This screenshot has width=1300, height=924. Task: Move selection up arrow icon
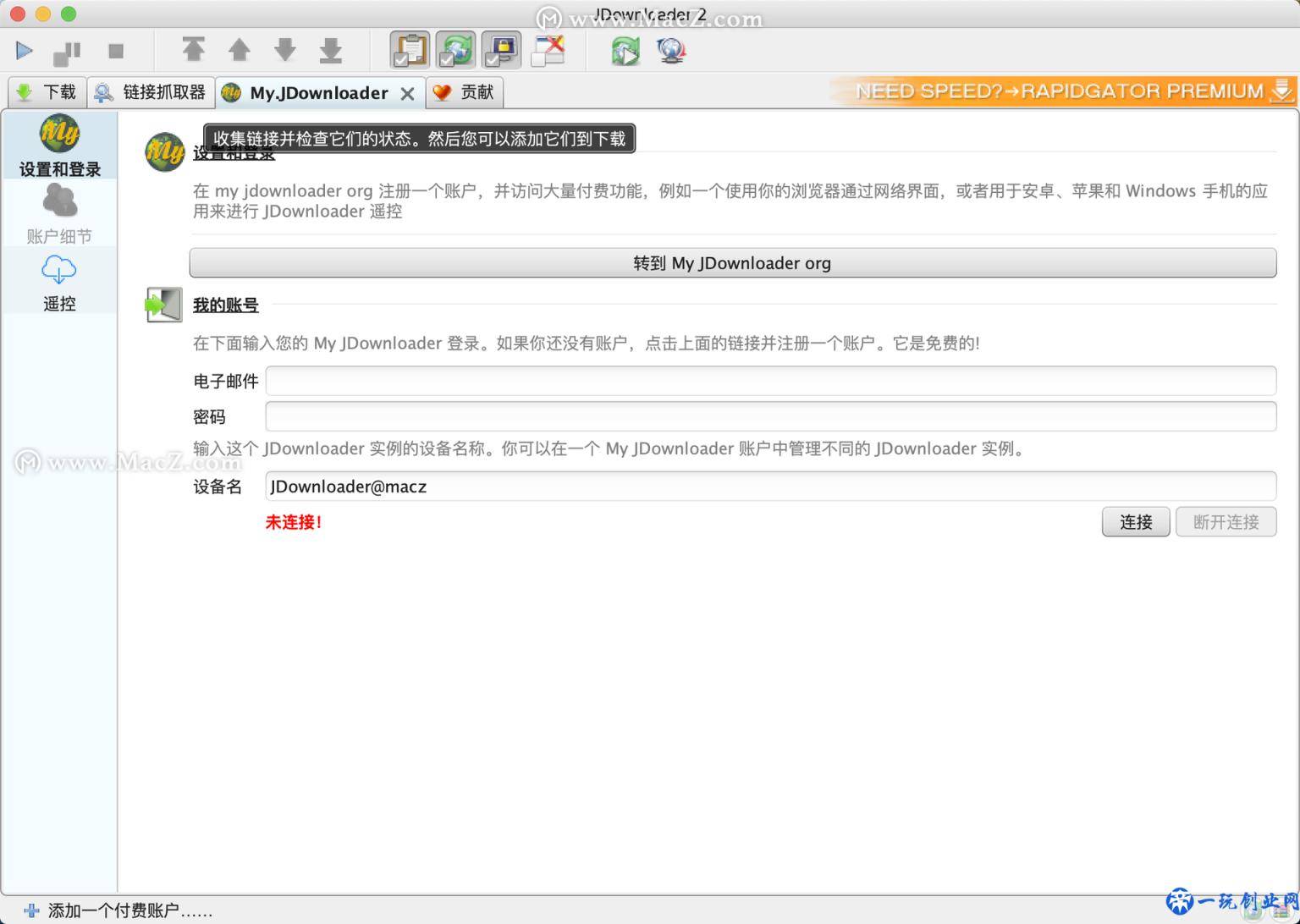240,50
